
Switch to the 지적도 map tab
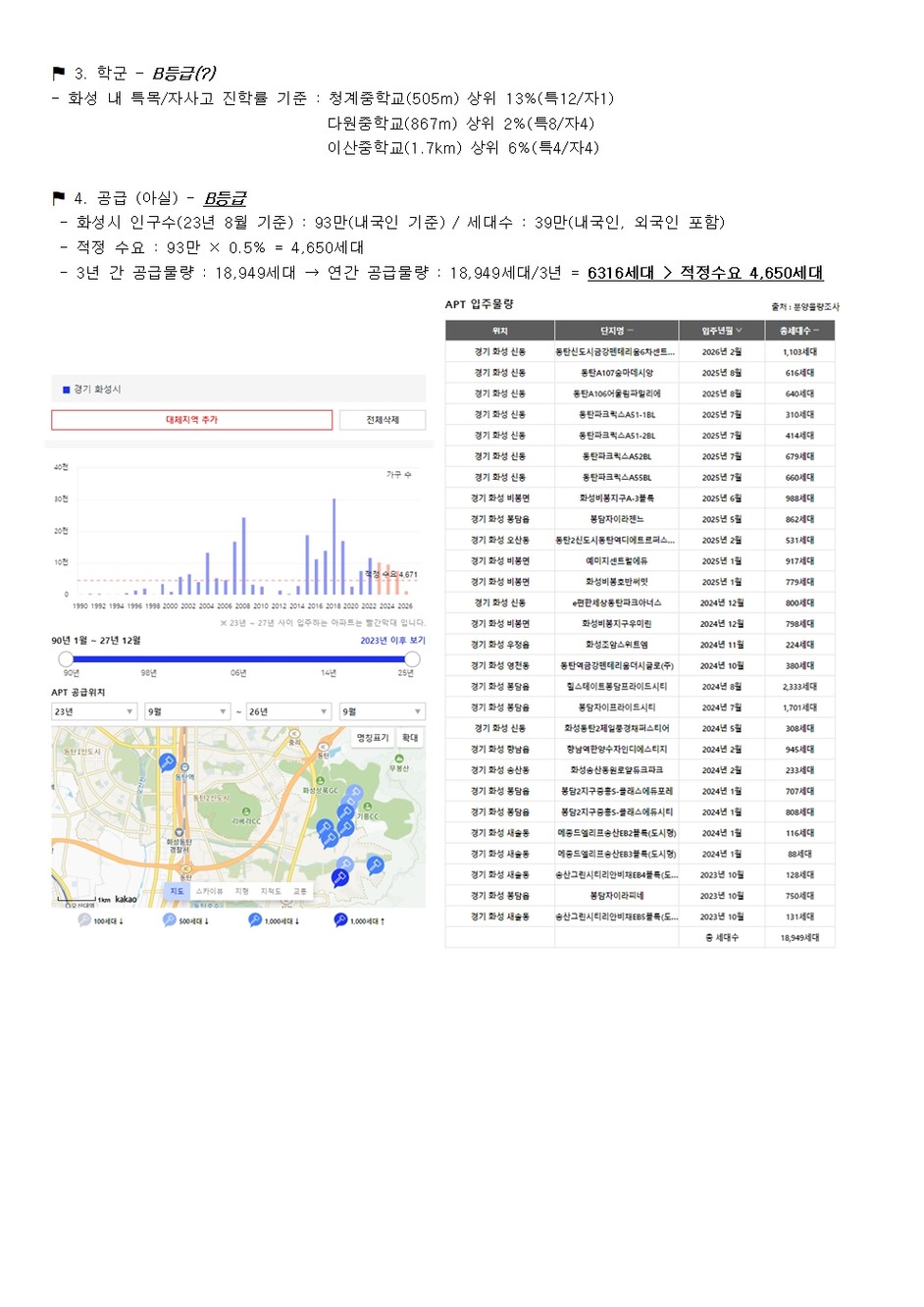click(271, 891)
